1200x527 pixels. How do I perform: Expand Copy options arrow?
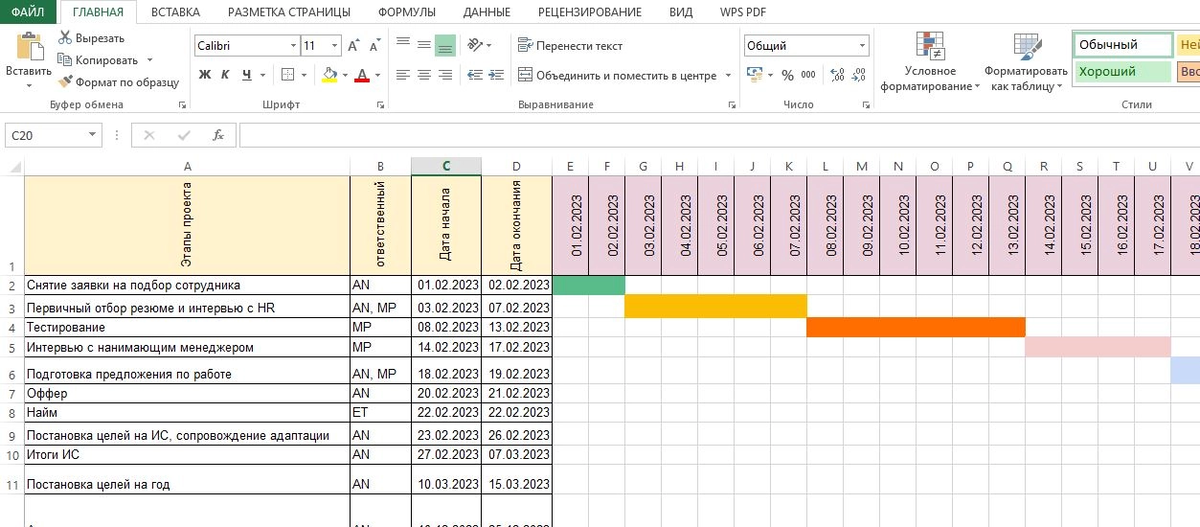(x=148, y=60)
